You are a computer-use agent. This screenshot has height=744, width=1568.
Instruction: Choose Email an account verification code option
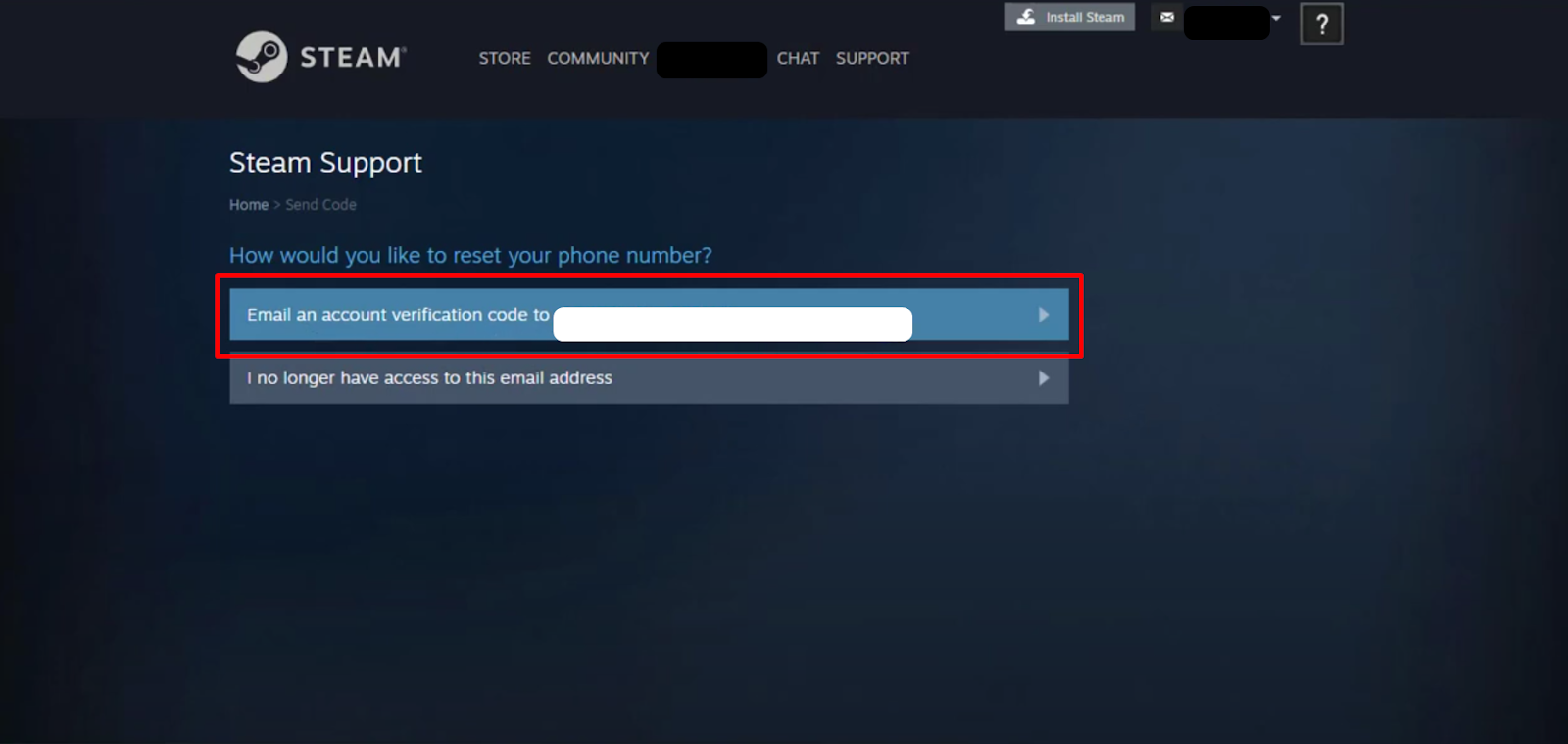[649, 315]
